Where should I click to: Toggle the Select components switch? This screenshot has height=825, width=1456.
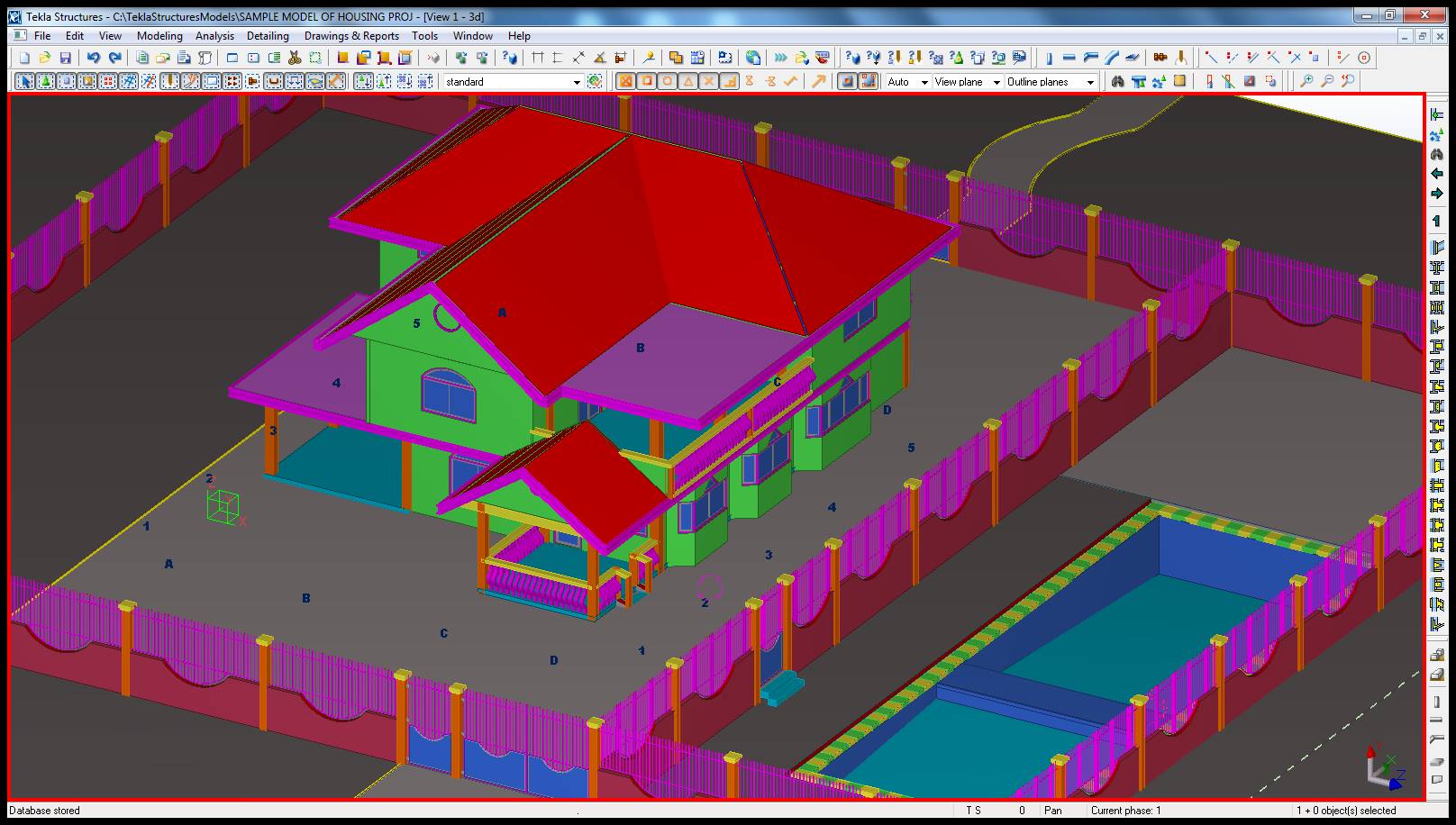tap(45, 81)
